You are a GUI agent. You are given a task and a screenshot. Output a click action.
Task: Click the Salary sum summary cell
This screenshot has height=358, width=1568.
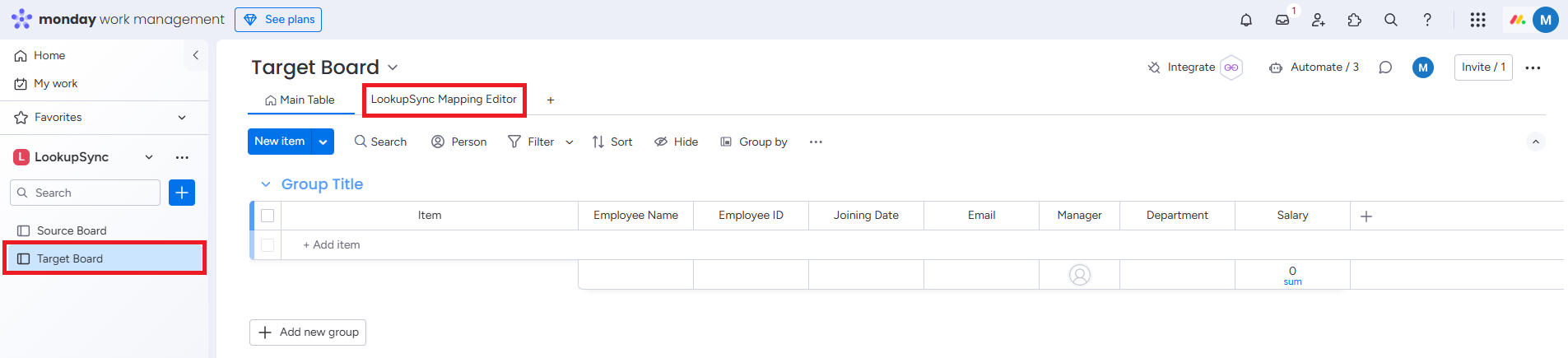[x=1292, y=275]
